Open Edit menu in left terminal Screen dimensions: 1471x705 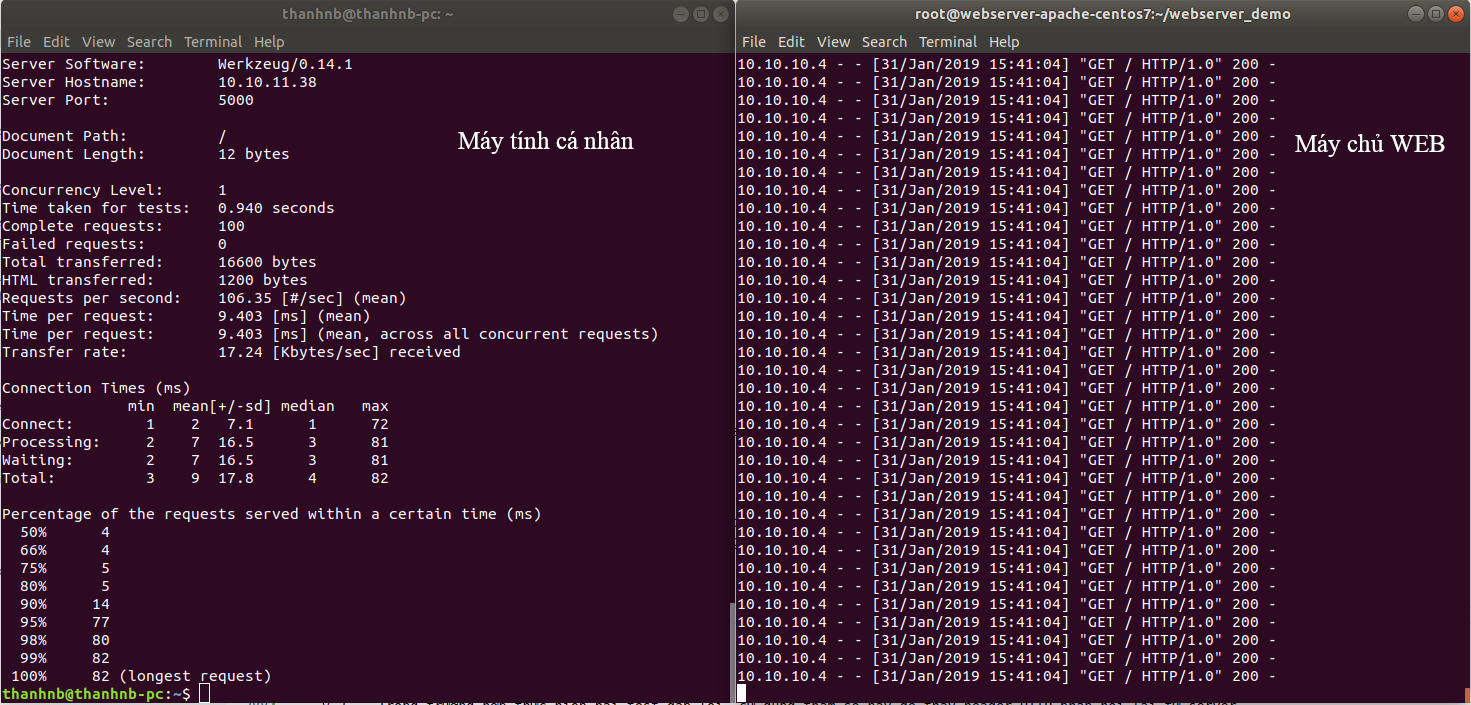[x=56, y=42]
